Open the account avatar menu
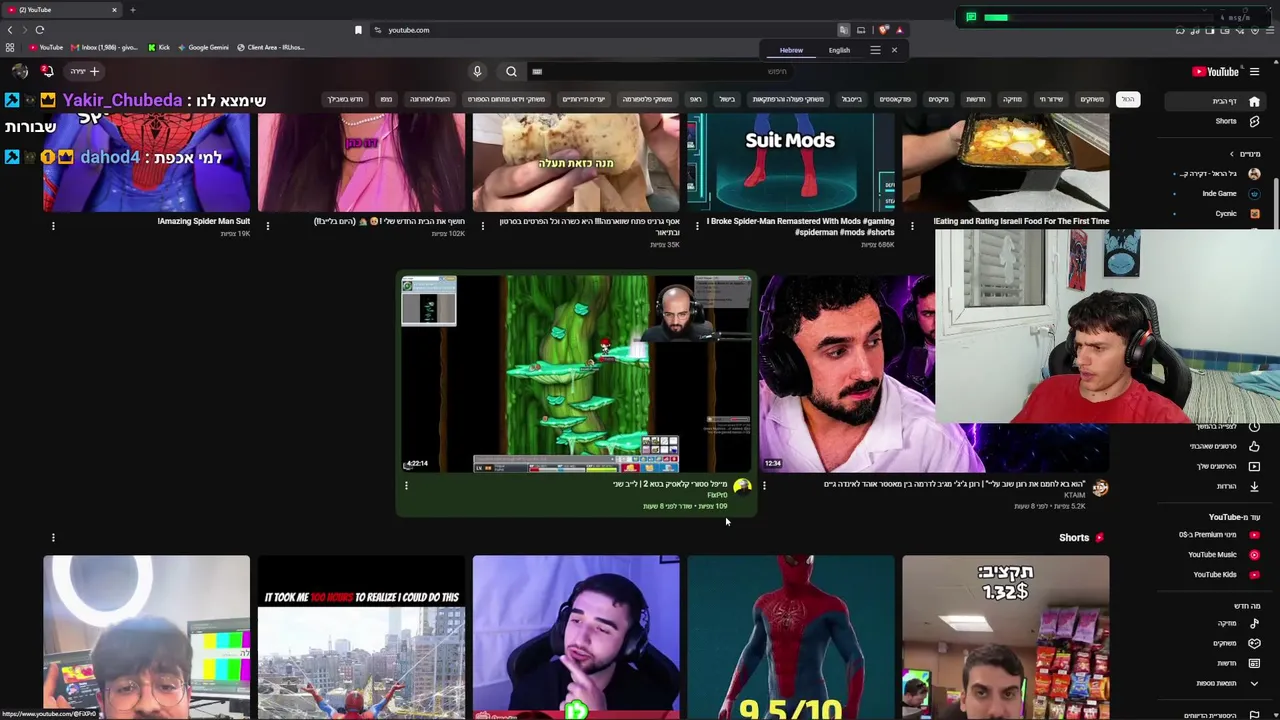The image size is (1280, 720). click(x=19, y=71)
